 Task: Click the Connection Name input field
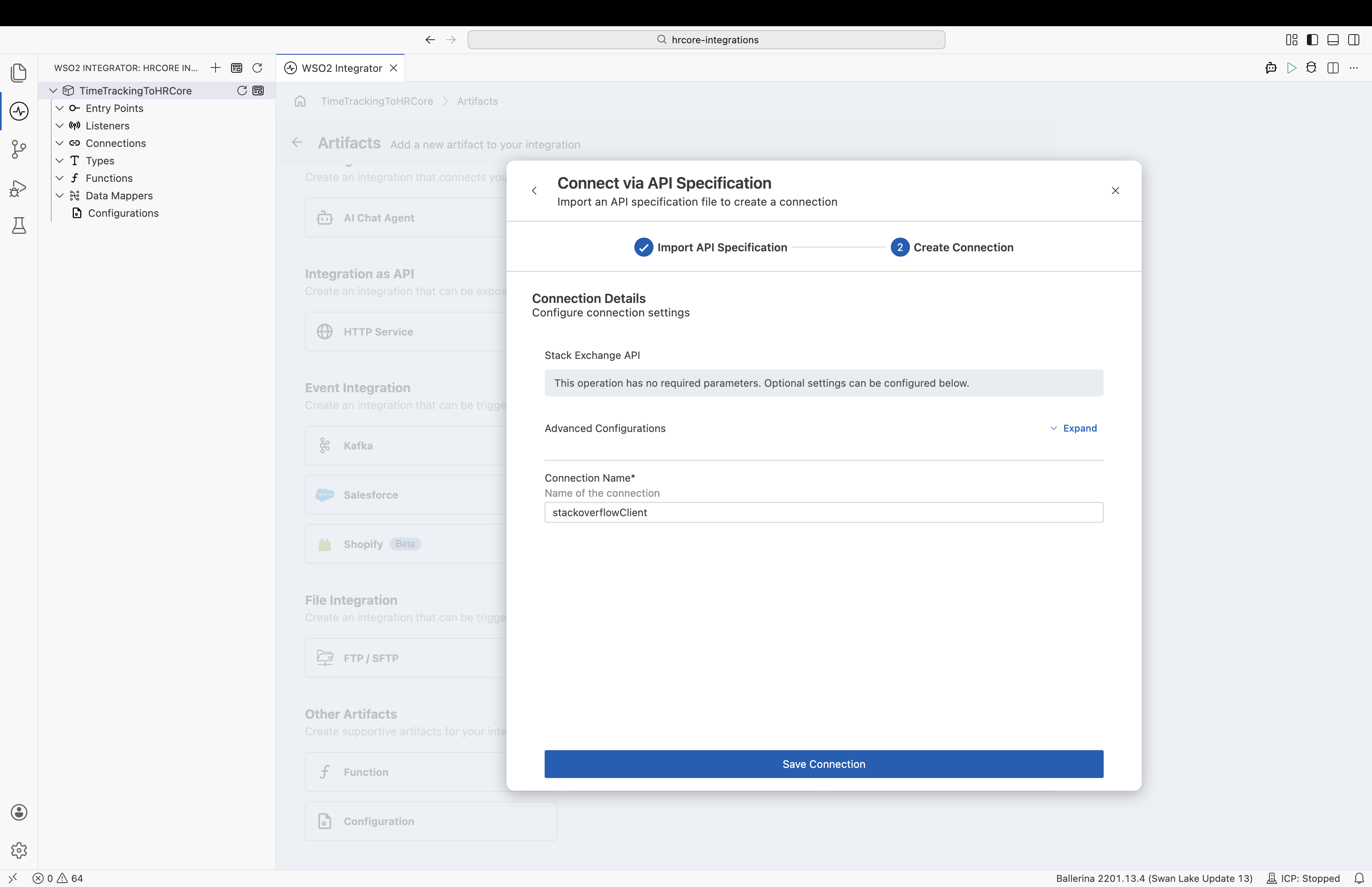tap(824, 512)
